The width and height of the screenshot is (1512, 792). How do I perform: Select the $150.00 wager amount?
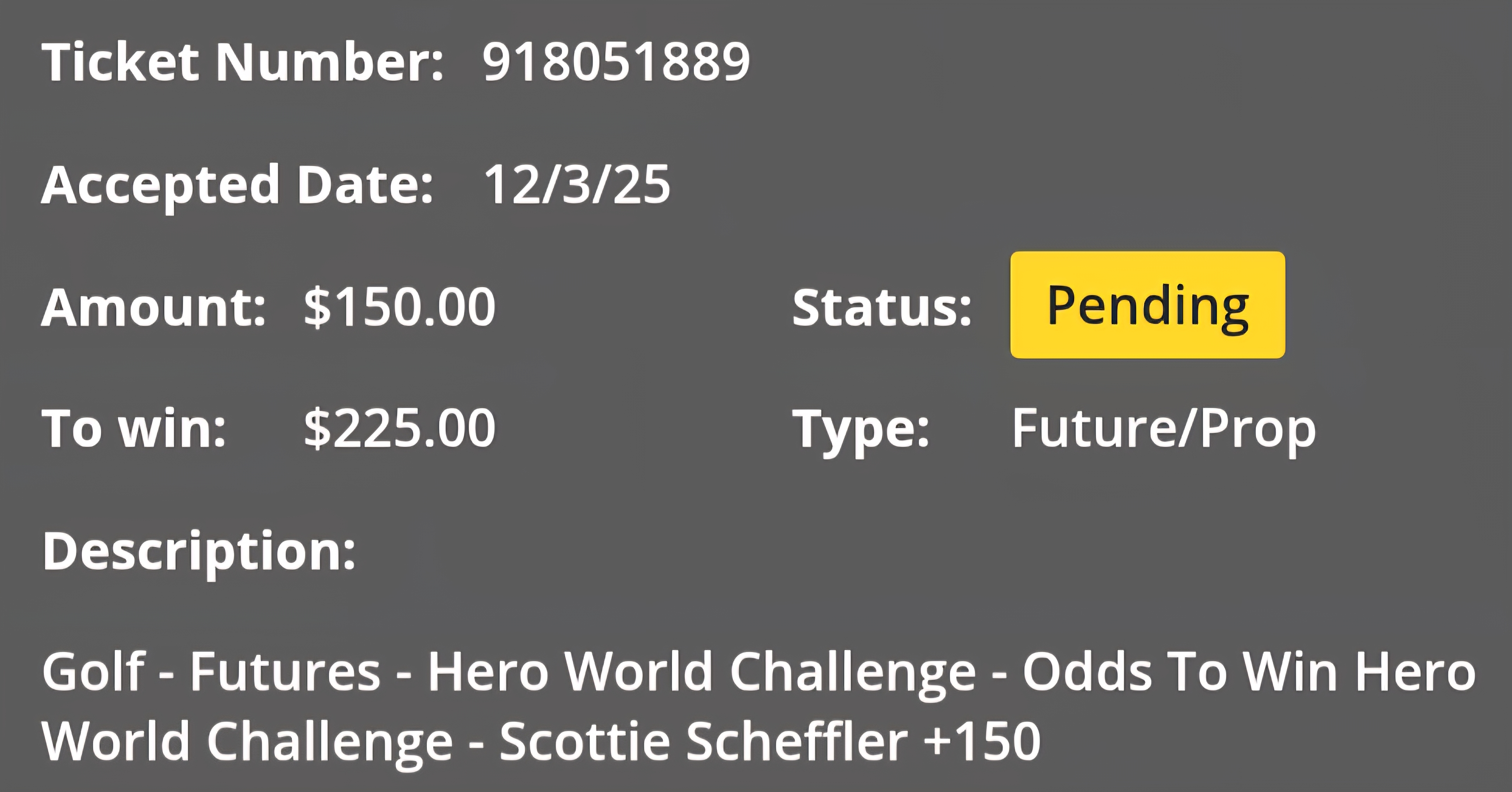400,307
